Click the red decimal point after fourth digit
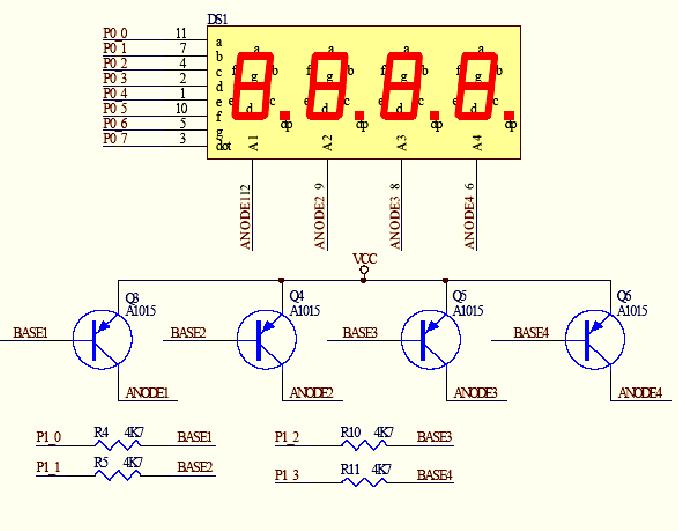 pos(509,115)
